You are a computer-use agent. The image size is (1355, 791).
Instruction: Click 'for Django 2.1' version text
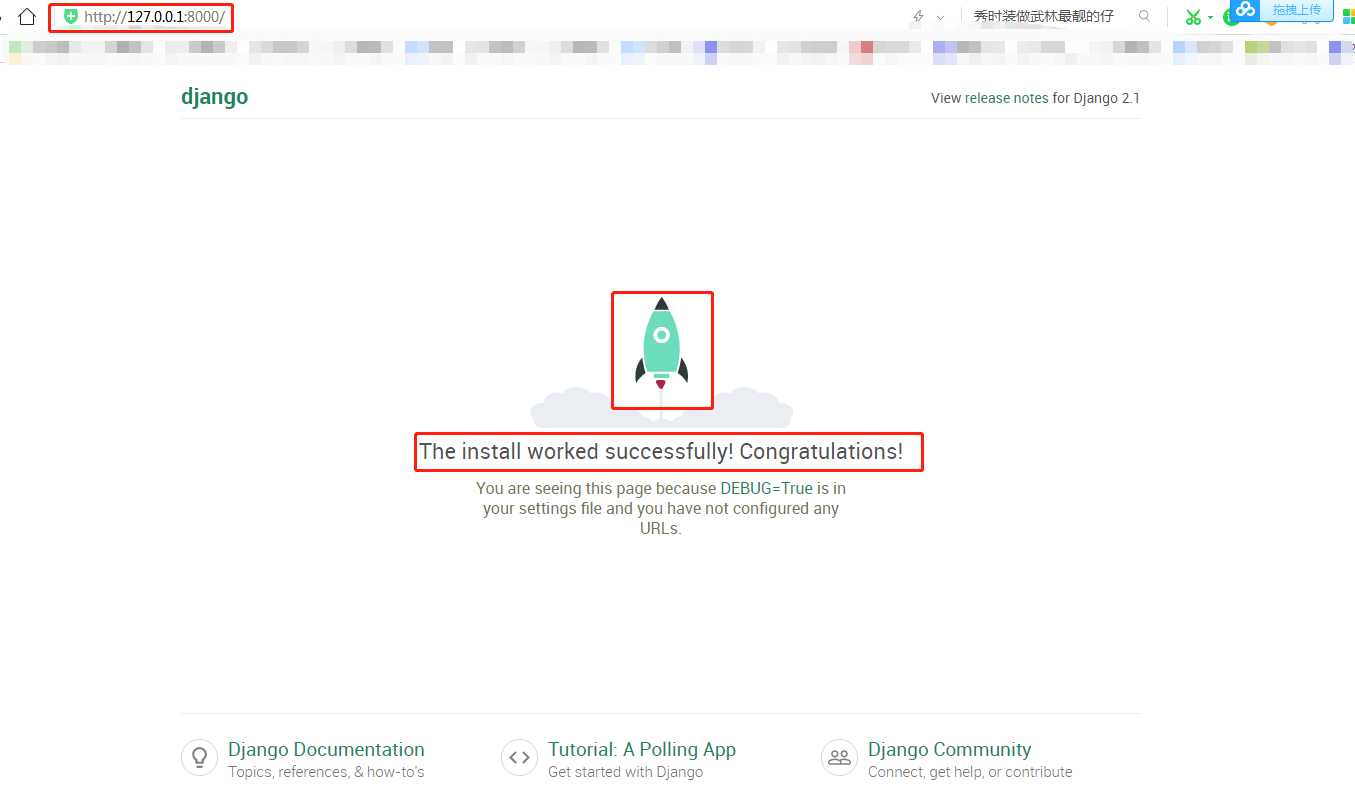pos(1096,98)
